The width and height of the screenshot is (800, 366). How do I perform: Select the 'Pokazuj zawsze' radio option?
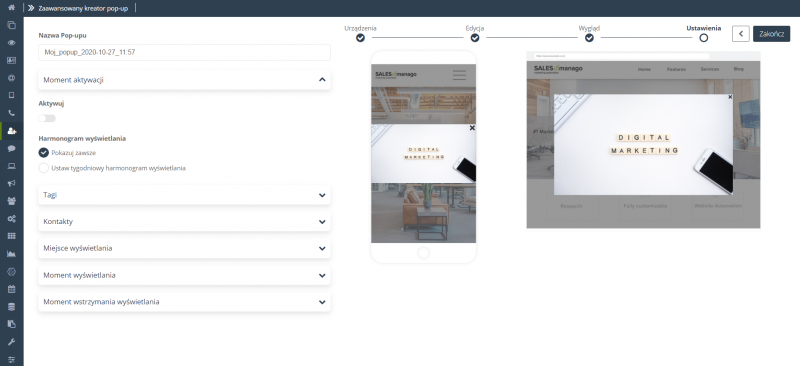coord(43,153)
